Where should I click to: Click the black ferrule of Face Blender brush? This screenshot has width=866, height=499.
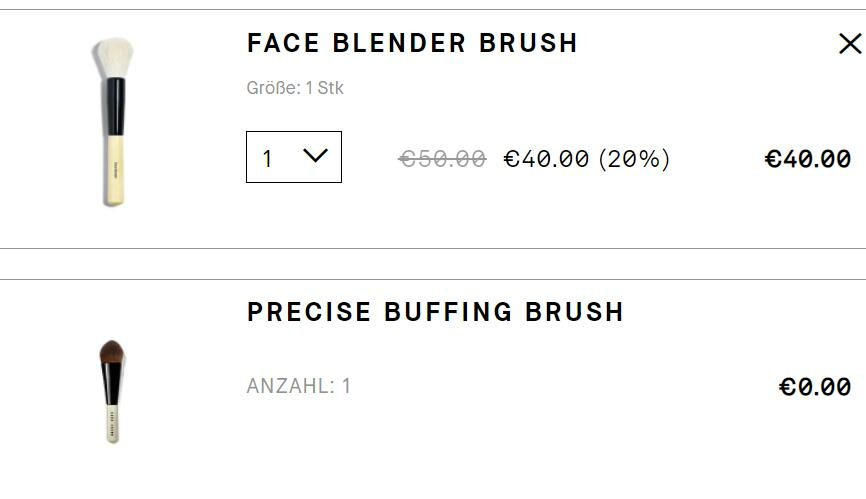click(115, 107)
